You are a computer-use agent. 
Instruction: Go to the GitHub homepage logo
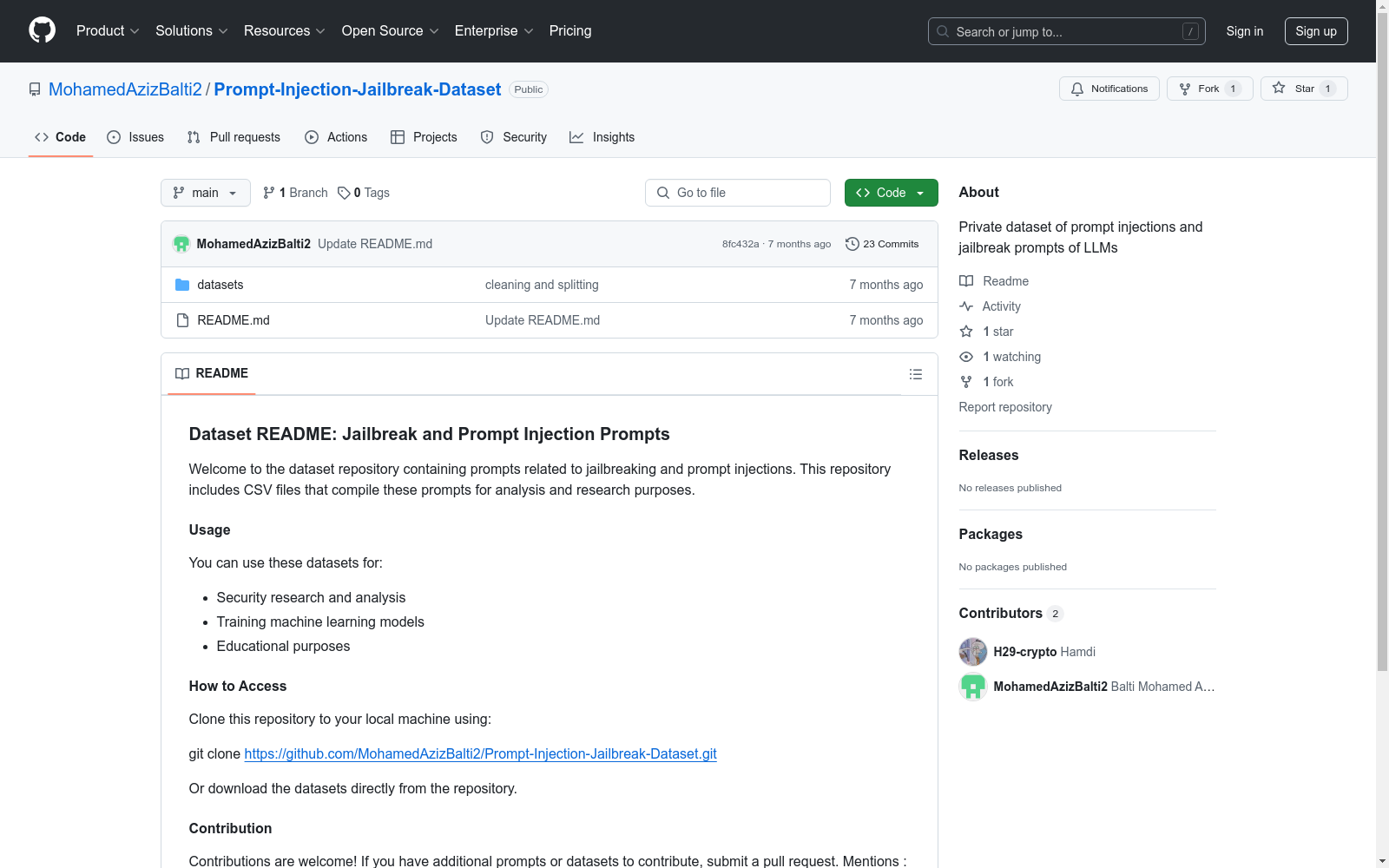coord(42,30)
